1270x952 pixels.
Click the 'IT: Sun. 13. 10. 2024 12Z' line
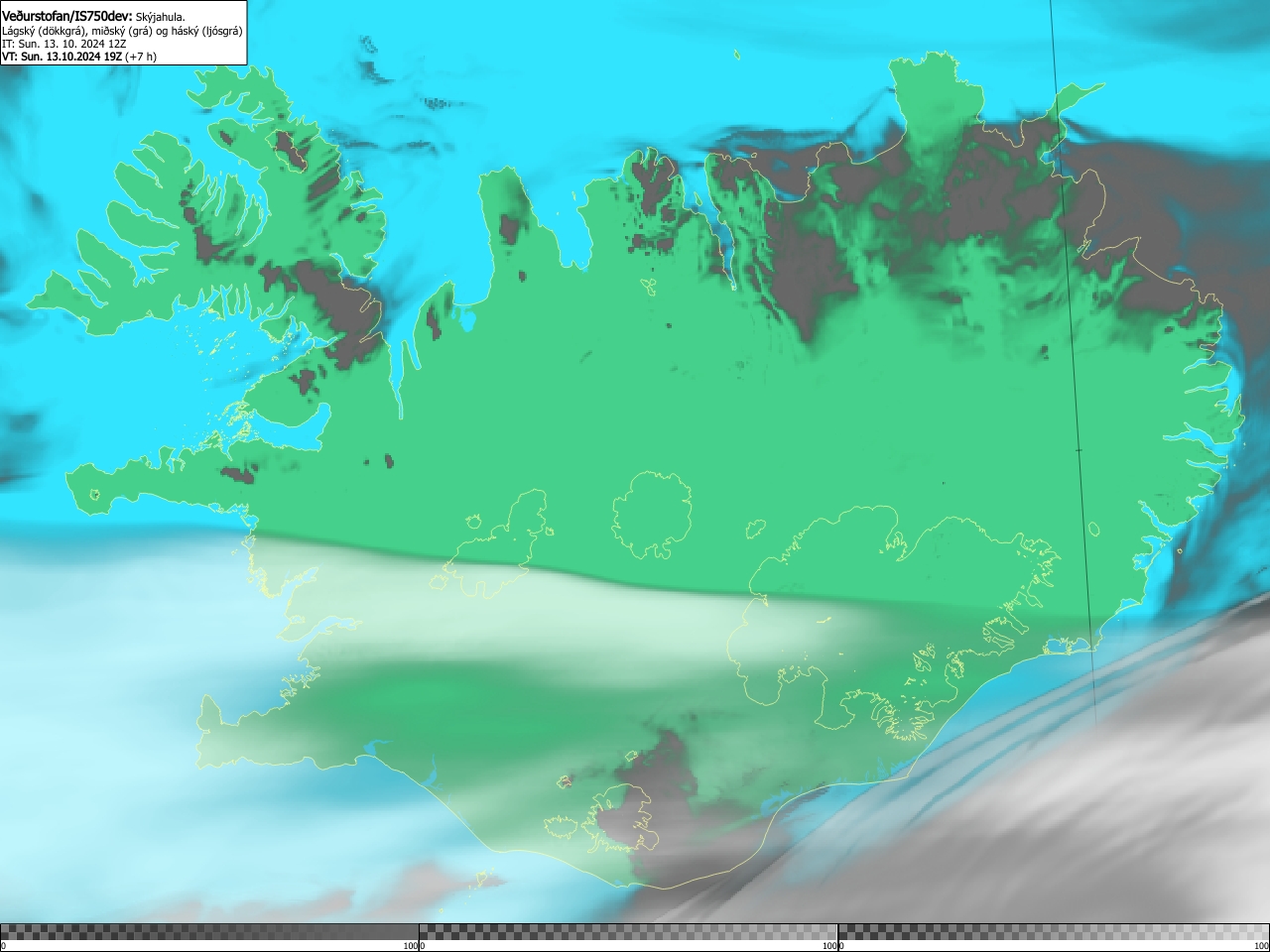click(64, 44)
